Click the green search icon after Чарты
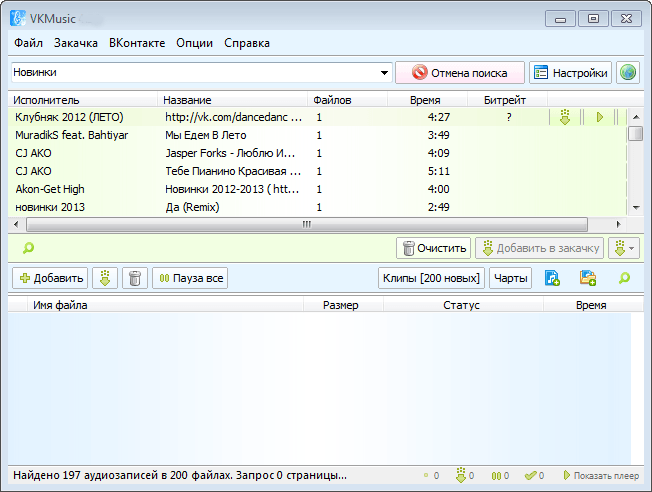Screen dimensions: 652x492 tap(624, 278)
